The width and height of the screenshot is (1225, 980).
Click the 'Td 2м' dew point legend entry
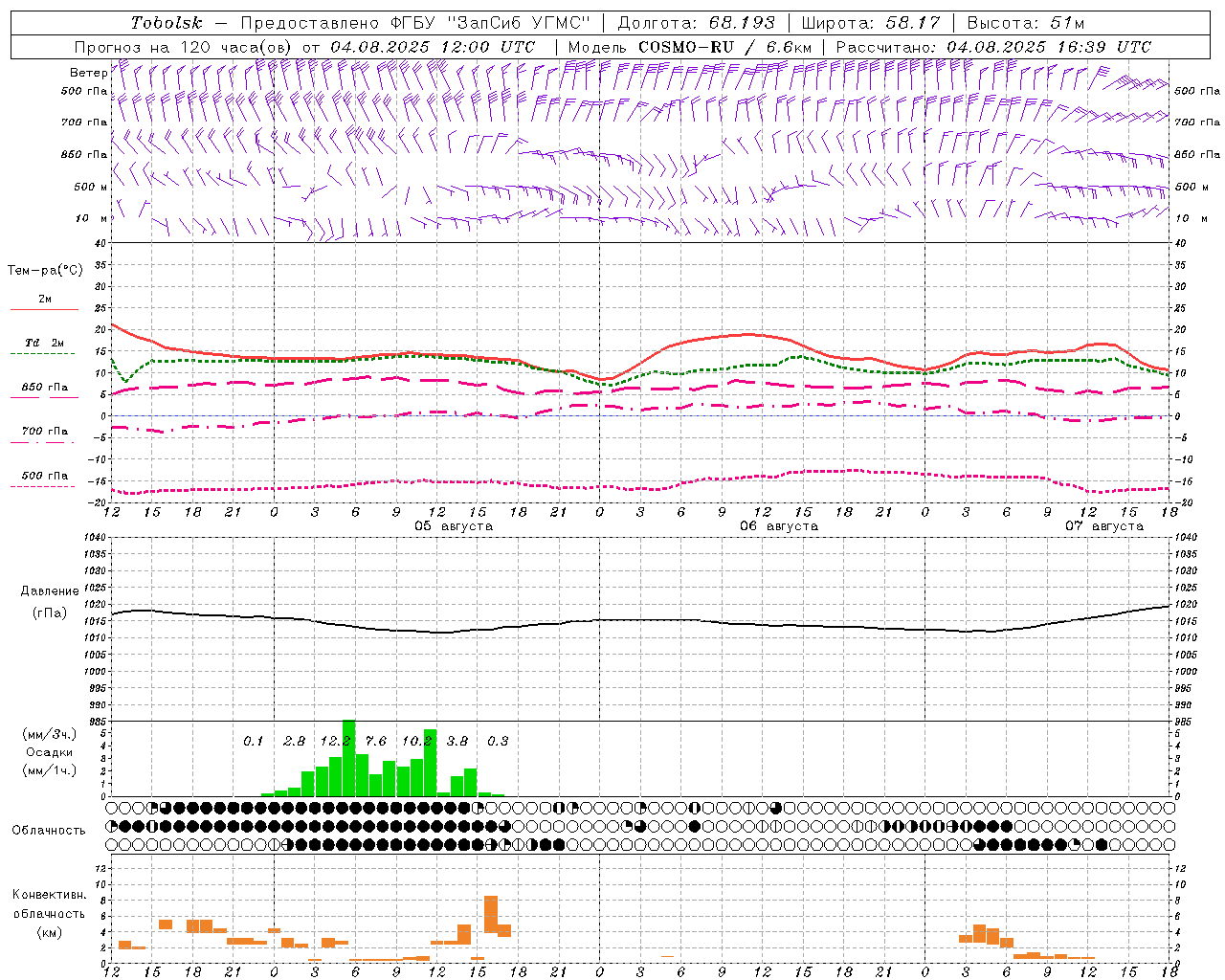click(45, 343)
